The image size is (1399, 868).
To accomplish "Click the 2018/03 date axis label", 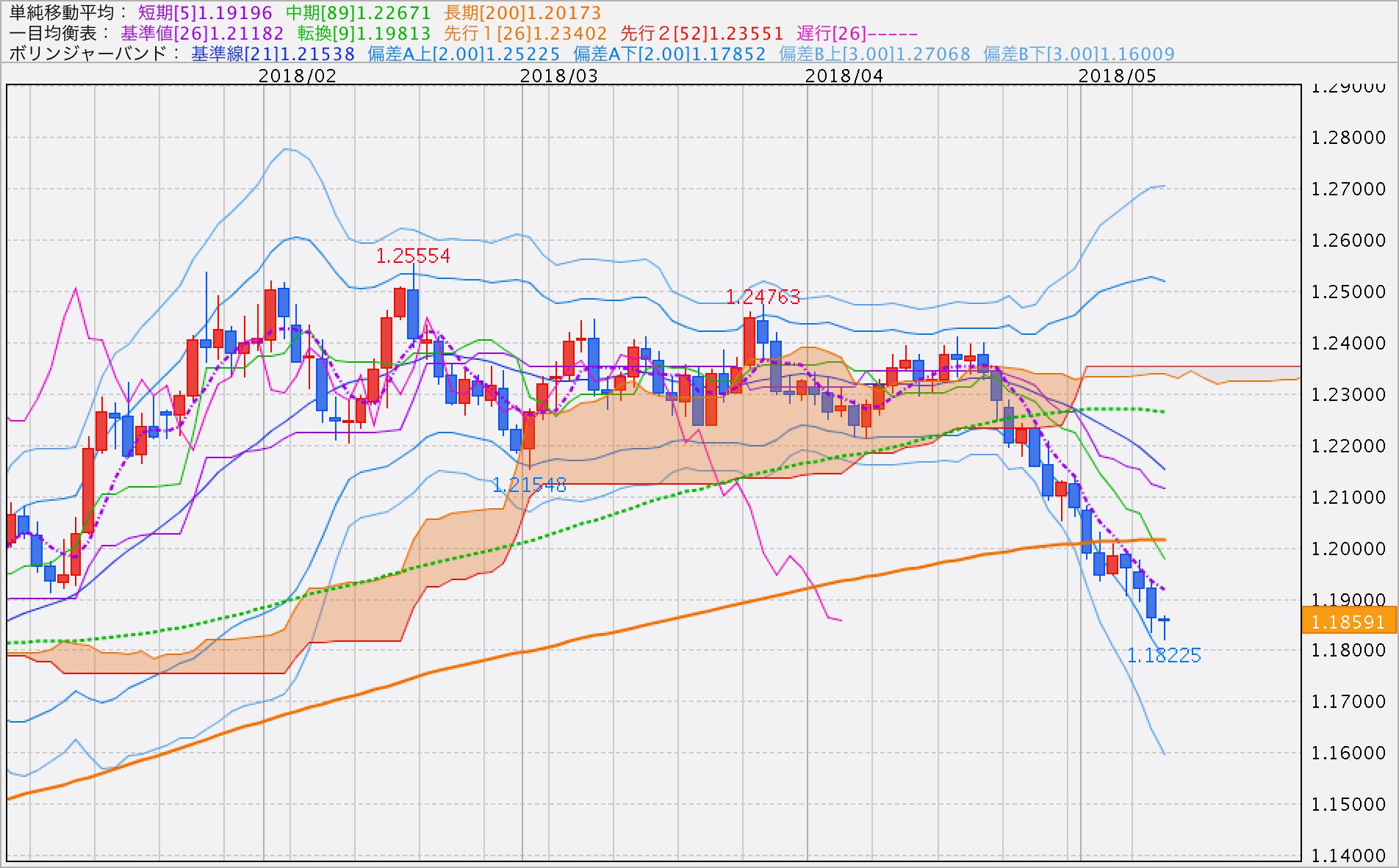I will pyautogui.click(x=558, y=76).
